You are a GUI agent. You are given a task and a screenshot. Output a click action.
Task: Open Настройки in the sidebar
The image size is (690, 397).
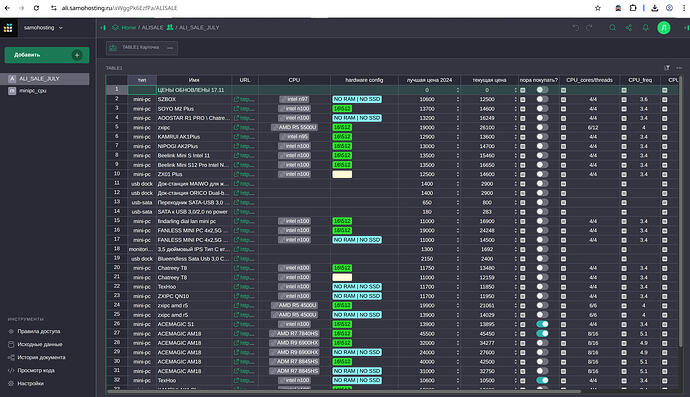[x=30, y=383]
